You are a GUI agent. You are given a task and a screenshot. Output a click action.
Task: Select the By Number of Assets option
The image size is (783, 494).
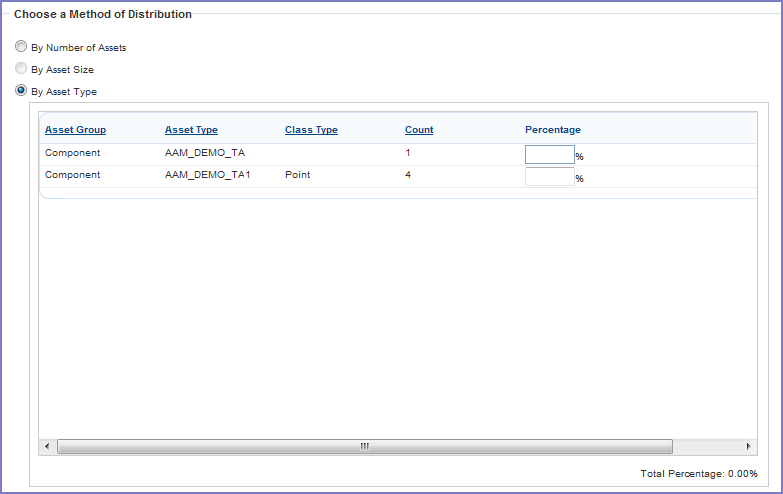coord(21,47)
